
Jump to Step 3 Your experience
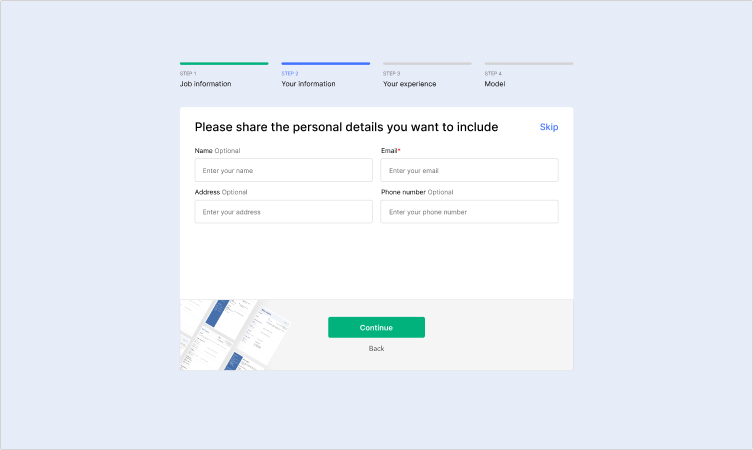pos(410,79)
